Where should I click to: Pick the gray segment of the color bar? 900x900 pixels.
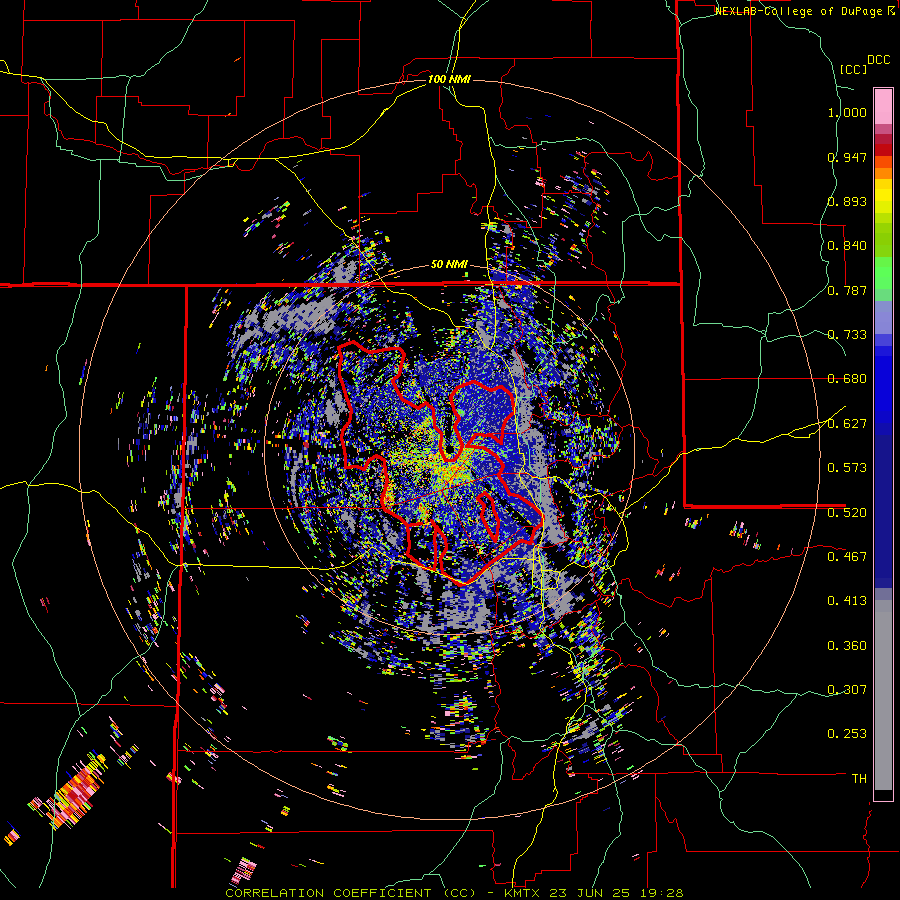pos(883,695)
